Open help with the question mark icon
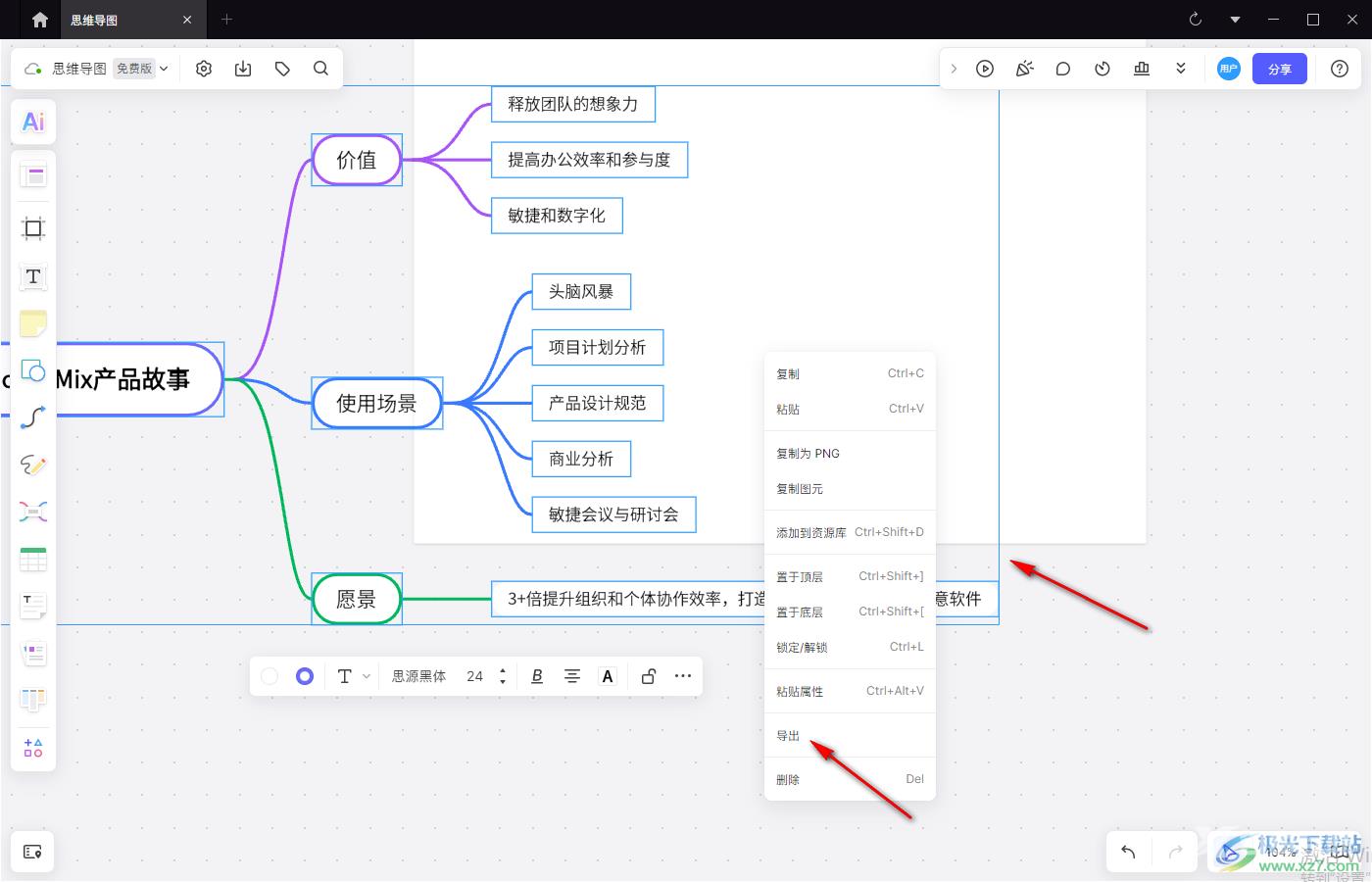The height and width of the screenshot is (882, 1372). (1340, 69)
